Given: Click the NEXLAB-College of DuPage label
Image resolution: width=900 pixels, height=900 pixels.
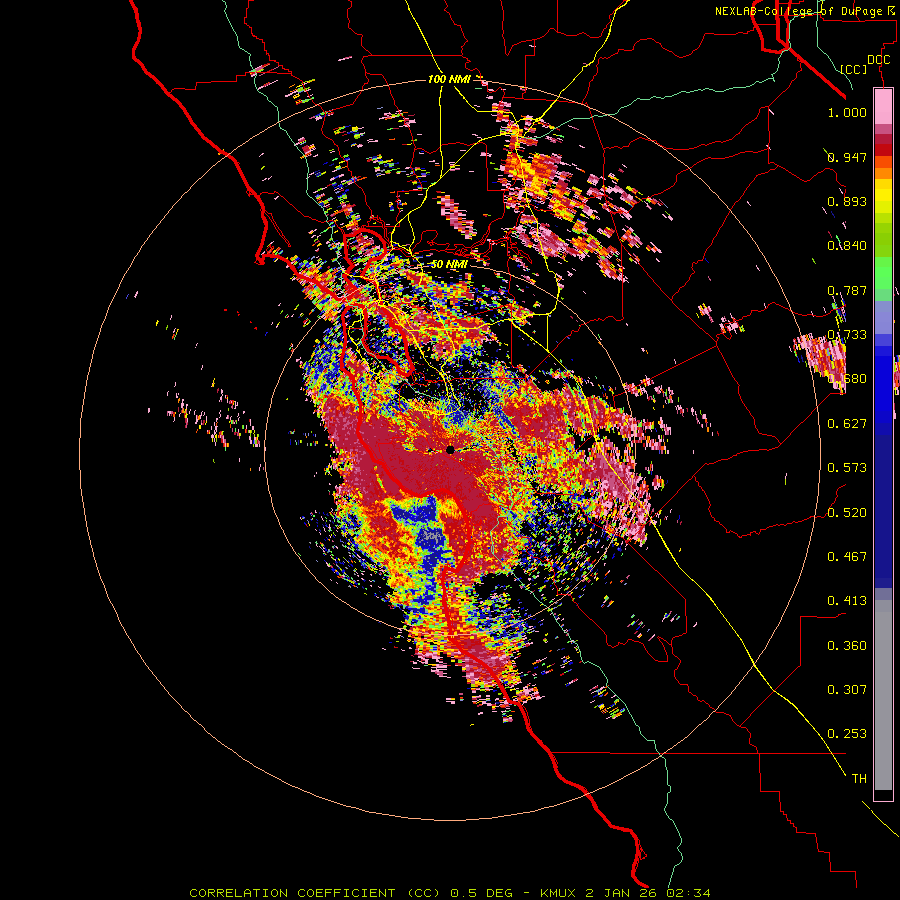Looking at the screenshot, I should pyautogui.click(x=807, y=11).
